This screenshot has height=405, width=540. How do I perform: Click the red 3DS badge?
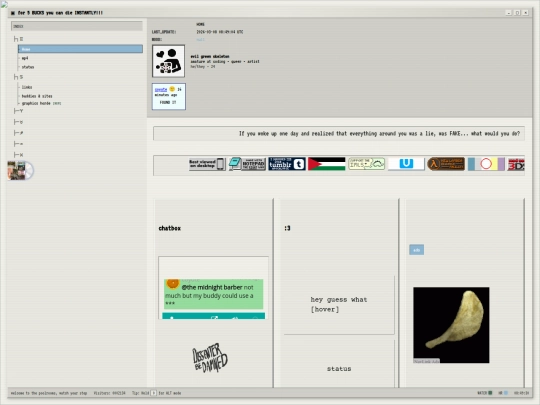(x=516, y=164)
